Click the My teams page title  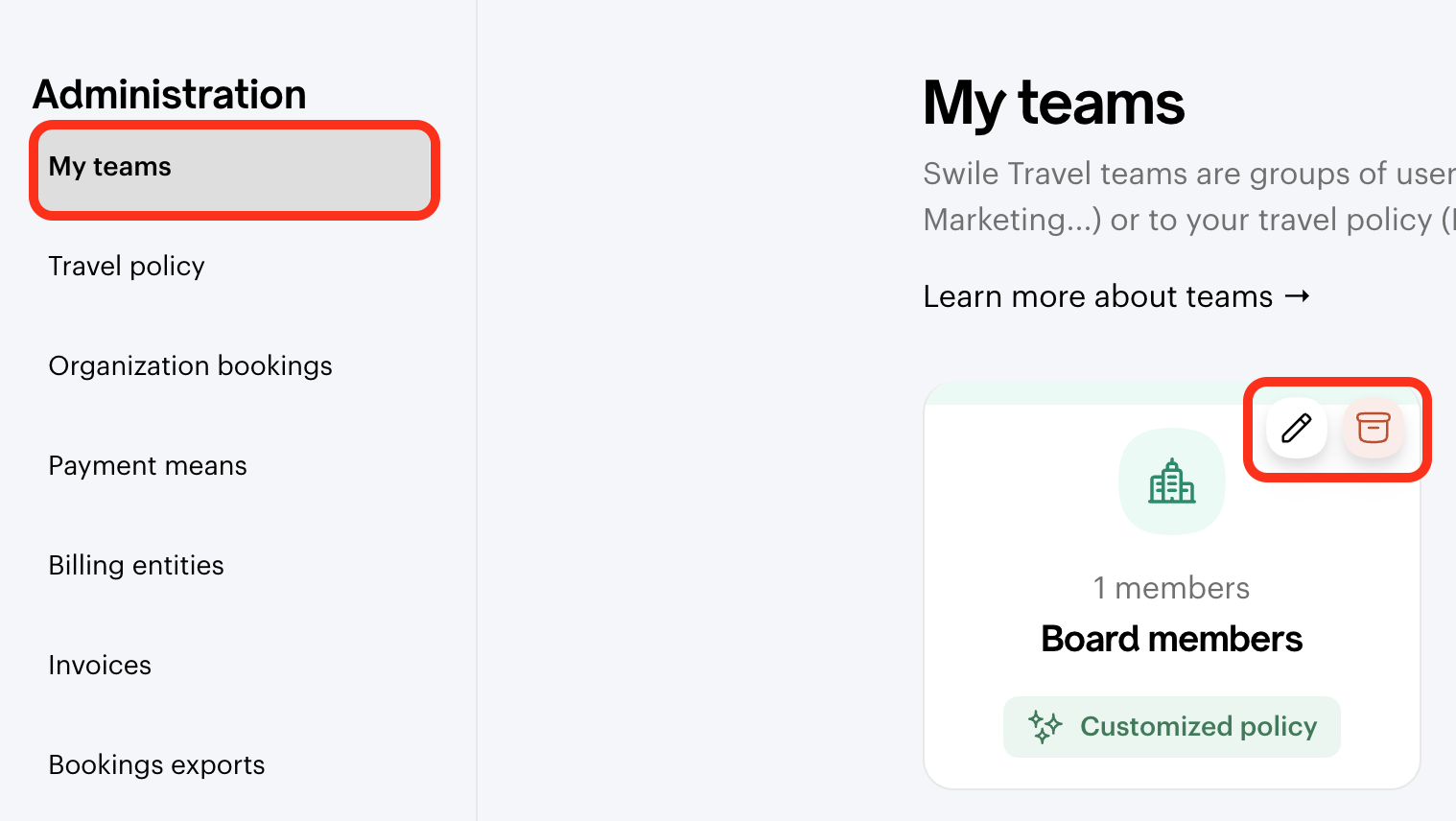pos(1053,104)
